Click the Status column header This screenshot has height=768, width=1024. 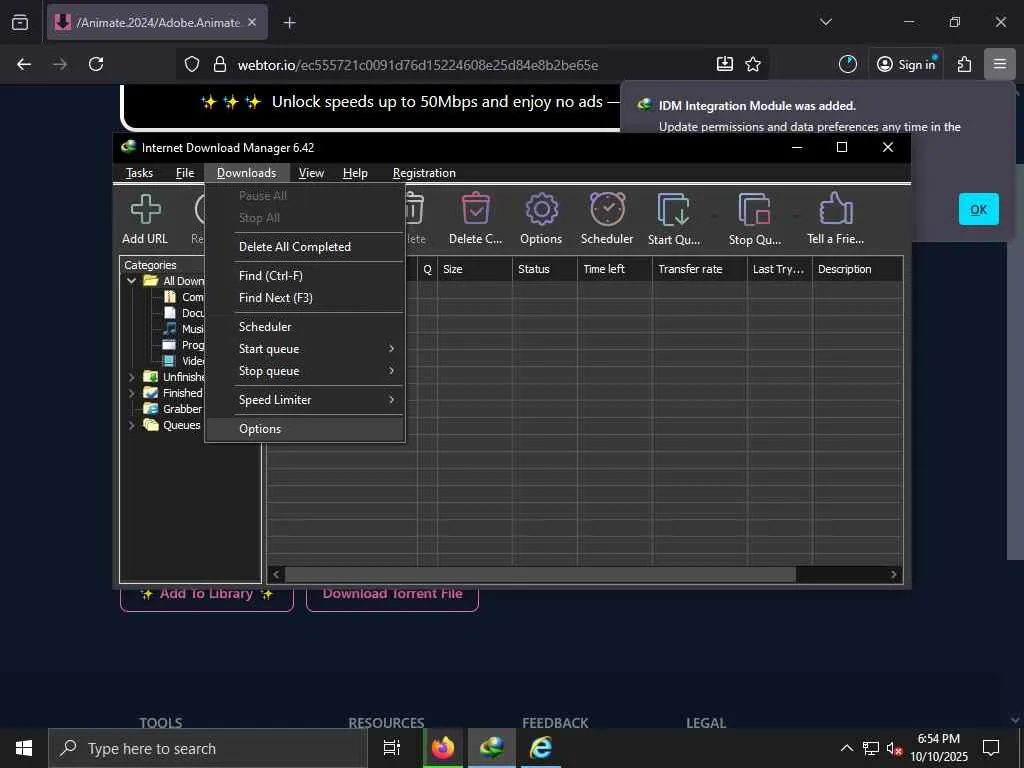(x=545, y=269)
